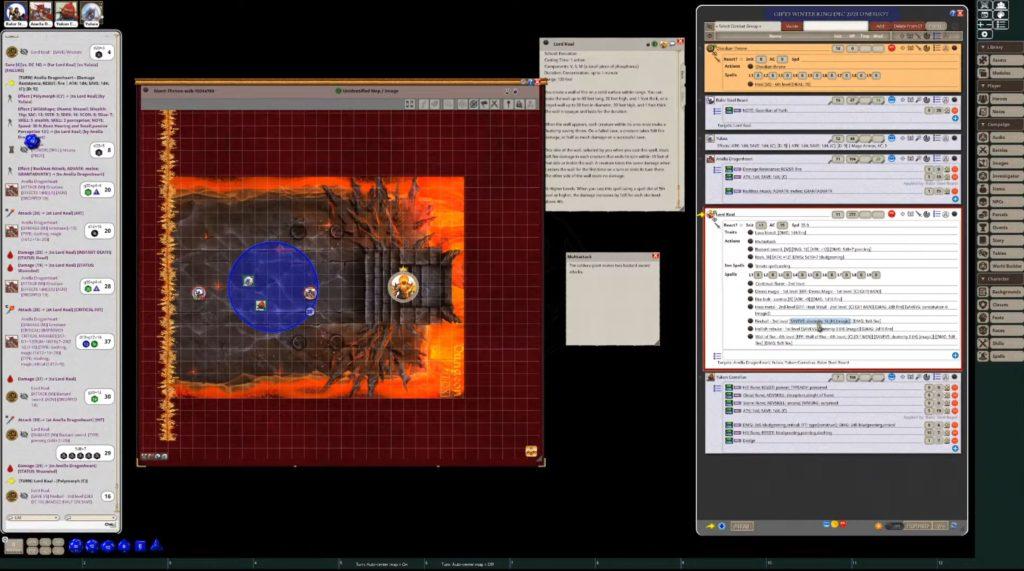1024x571 pixels.
Task: Select Lord Kaal token on the throne
Action: point(403,286)
